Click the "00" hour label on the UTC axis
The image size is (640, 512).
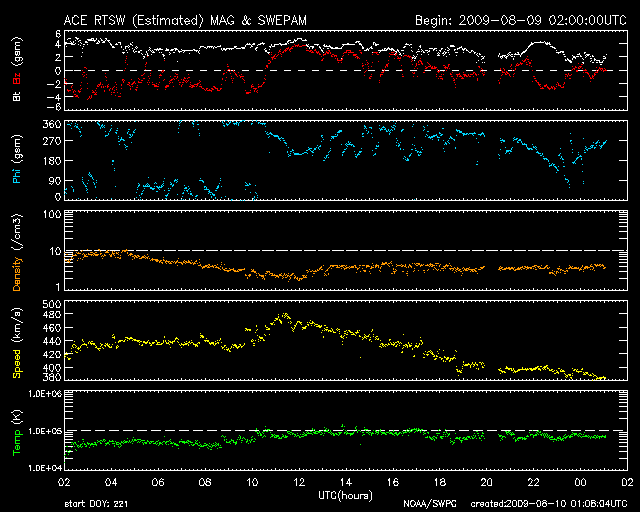(580, 482)
